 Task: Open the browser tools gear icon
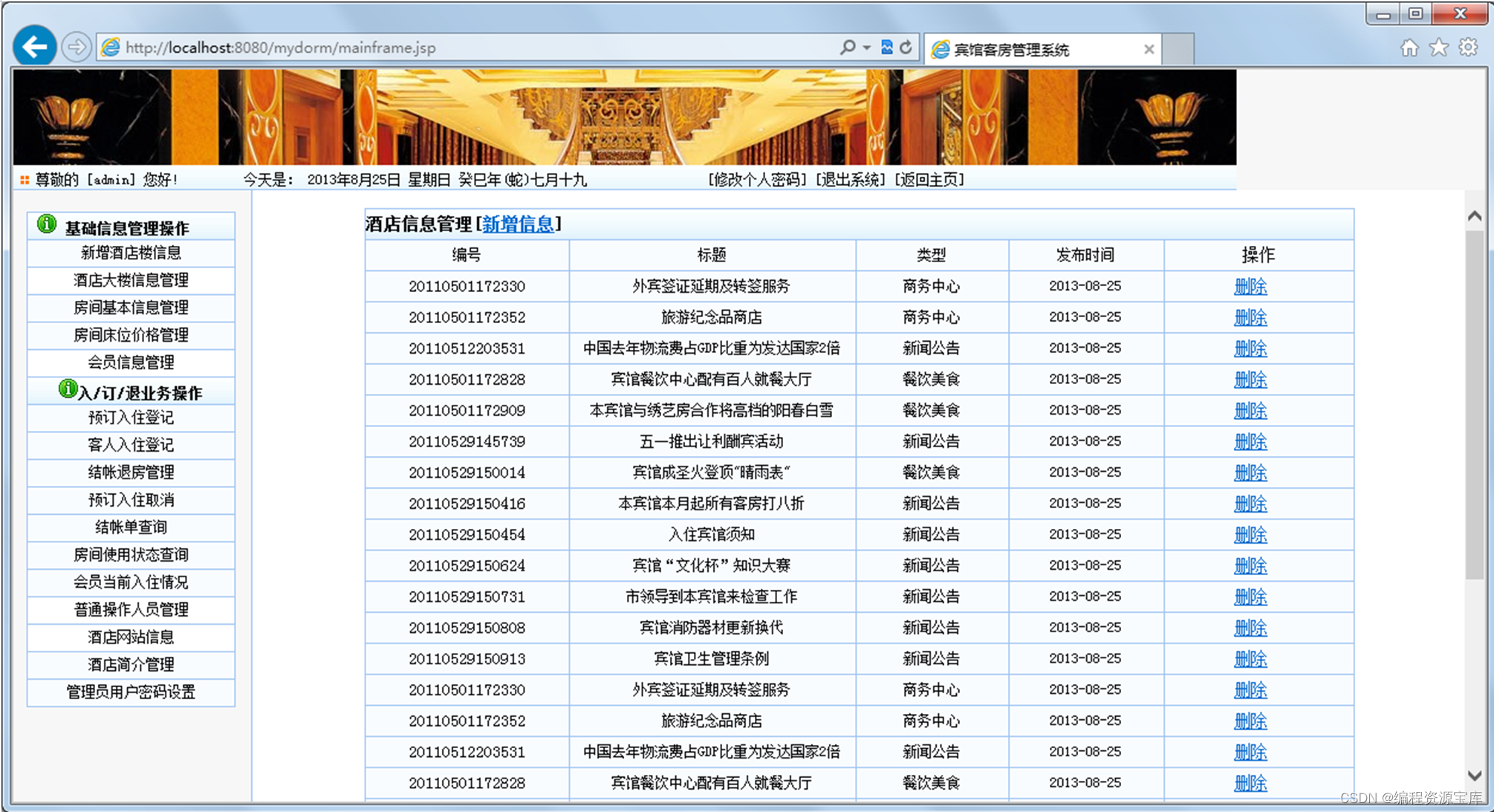click(x=1468, y=48)
